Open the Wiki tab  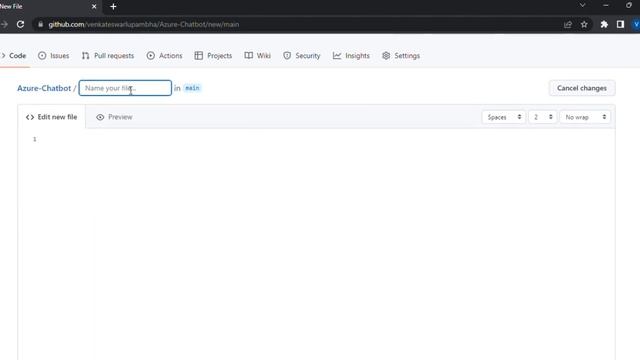click(258, 56)
